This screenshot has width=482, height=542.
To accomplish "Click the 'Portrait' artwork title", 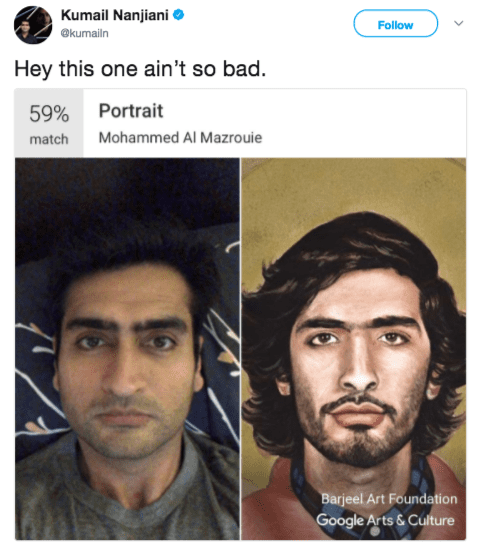I will coord(131,111).
